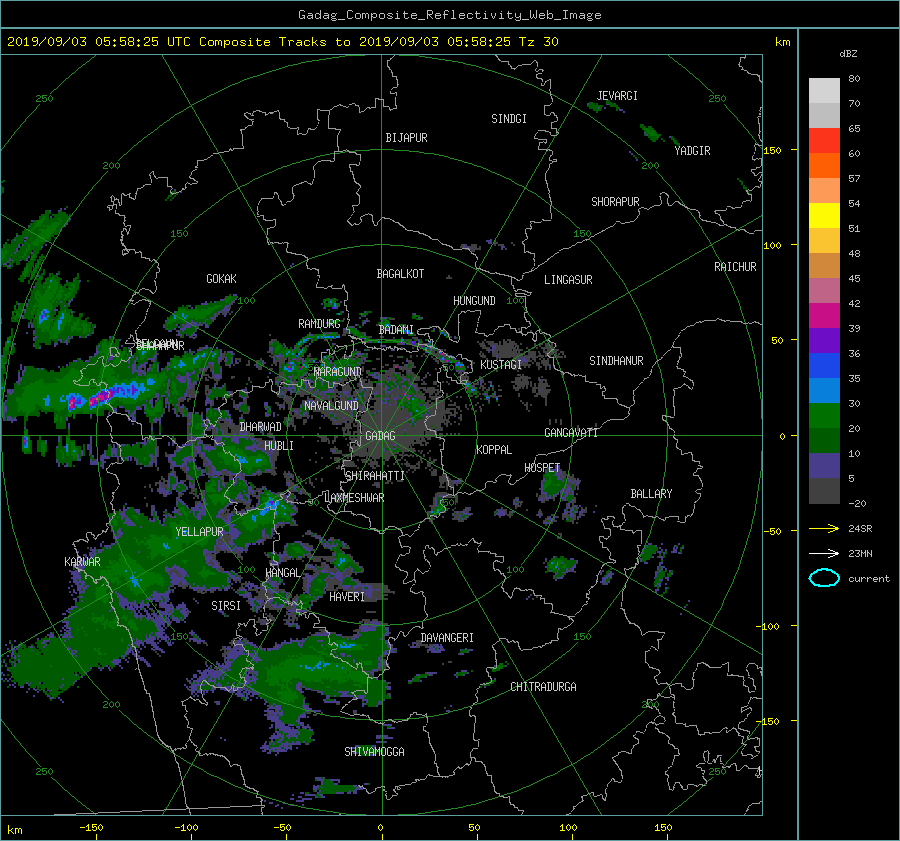Image resolution: width=900 pixels, height=841 pixels.
Task: Click the BIJAPUR city label
Action: 406,138
